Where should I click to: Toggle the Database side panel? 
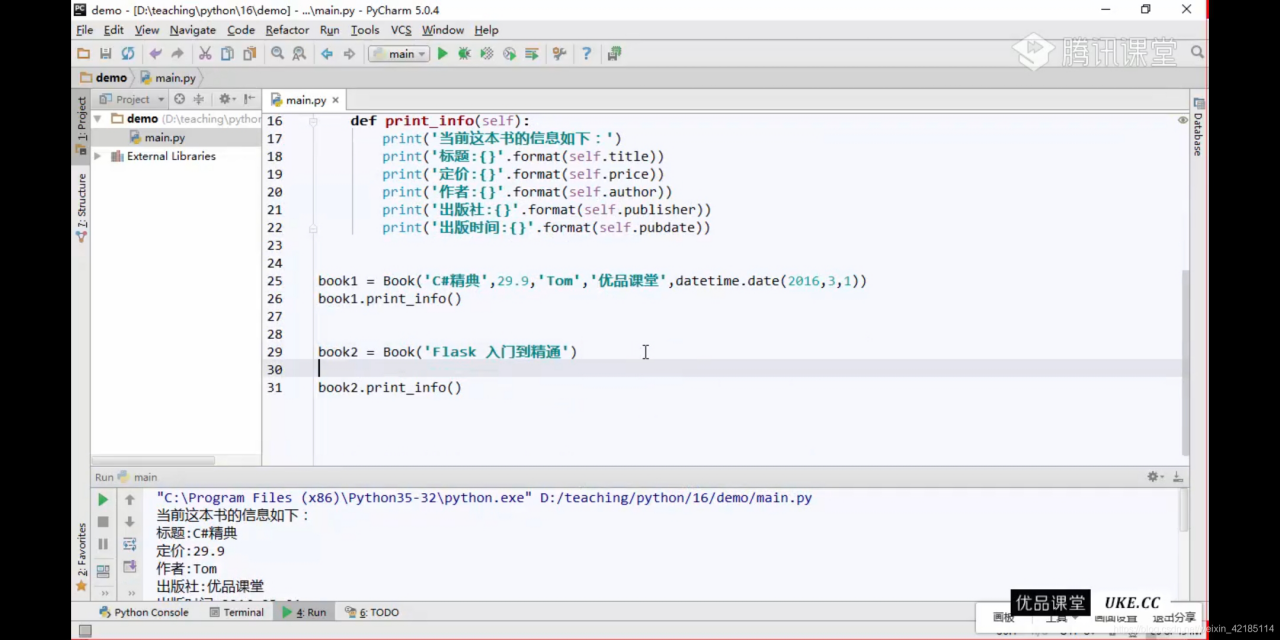tap(1198, 128)
